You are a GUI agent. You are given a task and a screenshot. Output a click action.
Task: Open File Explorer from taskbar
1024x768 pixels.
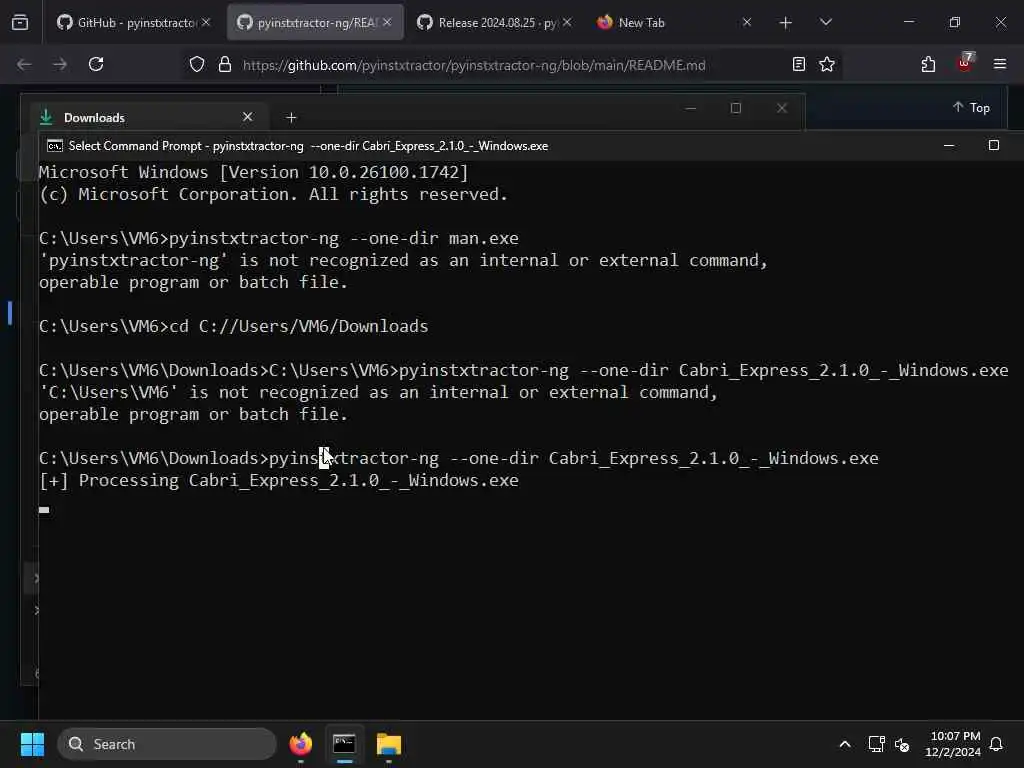pyautogui.click(x=389, y=744)
